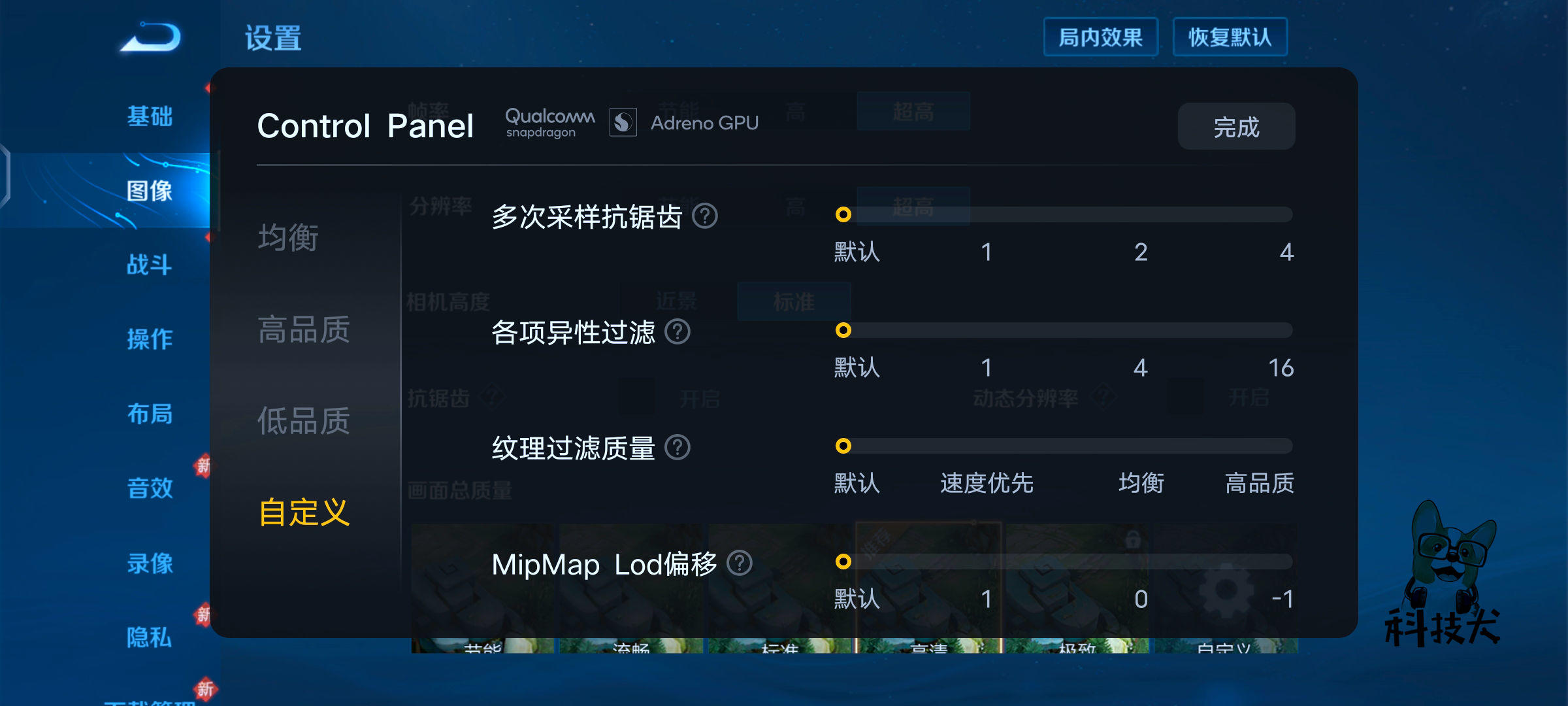1568x706 pixels.
Task: Click the 各项异性过滤 slider handle
Action: (843, 330)
